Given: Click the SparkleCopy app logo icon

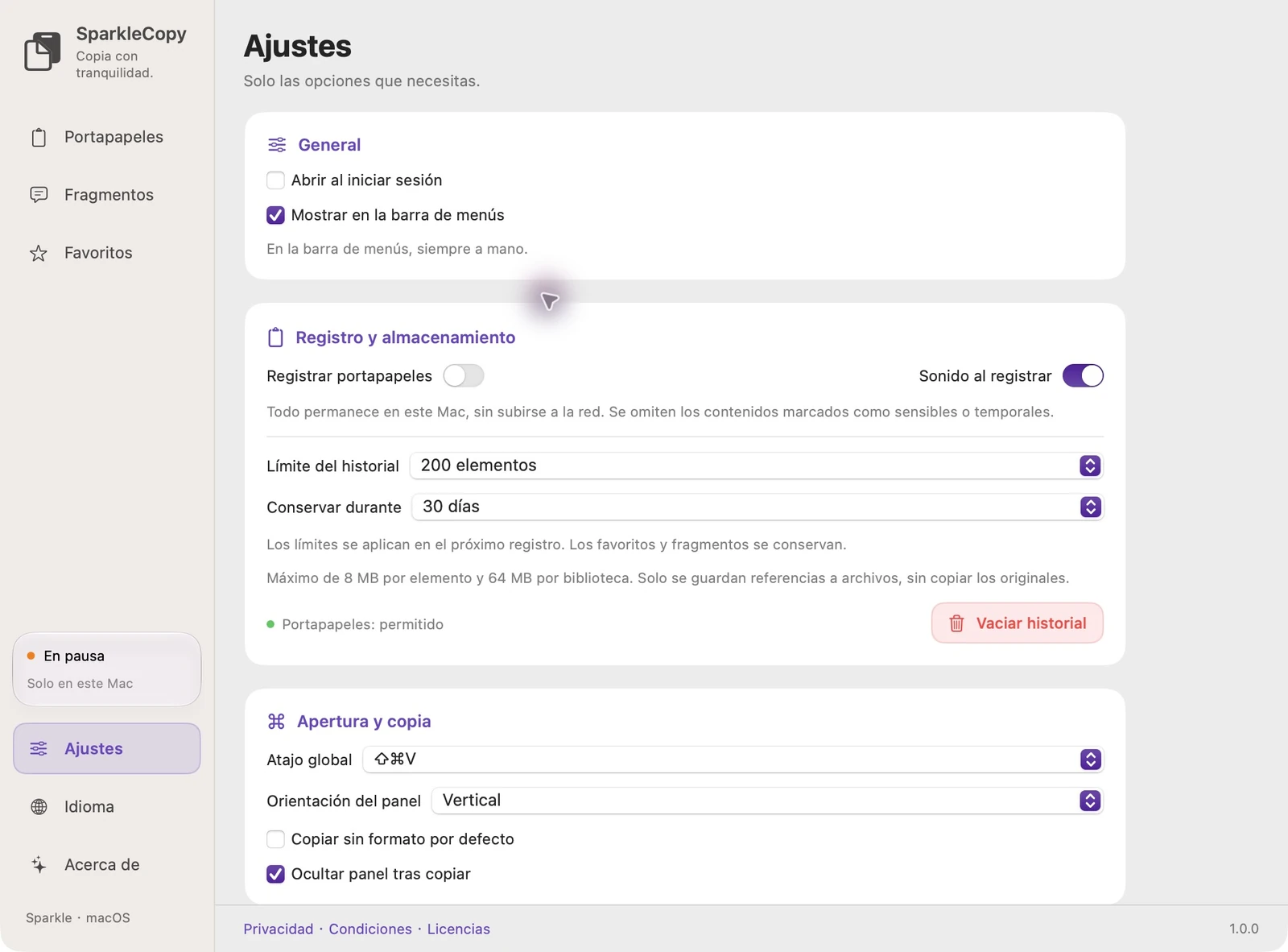Looking at the screenshot, I should pyautogui.click(x=43, y=52).
